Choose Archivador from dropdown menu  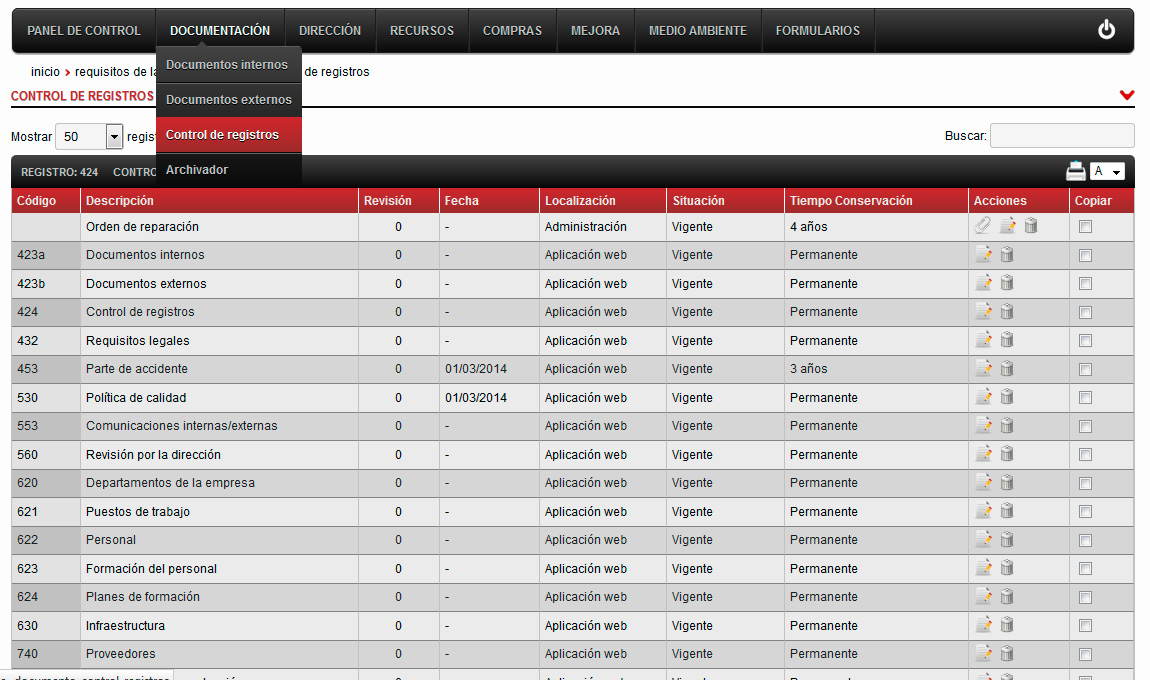[229, 170]
